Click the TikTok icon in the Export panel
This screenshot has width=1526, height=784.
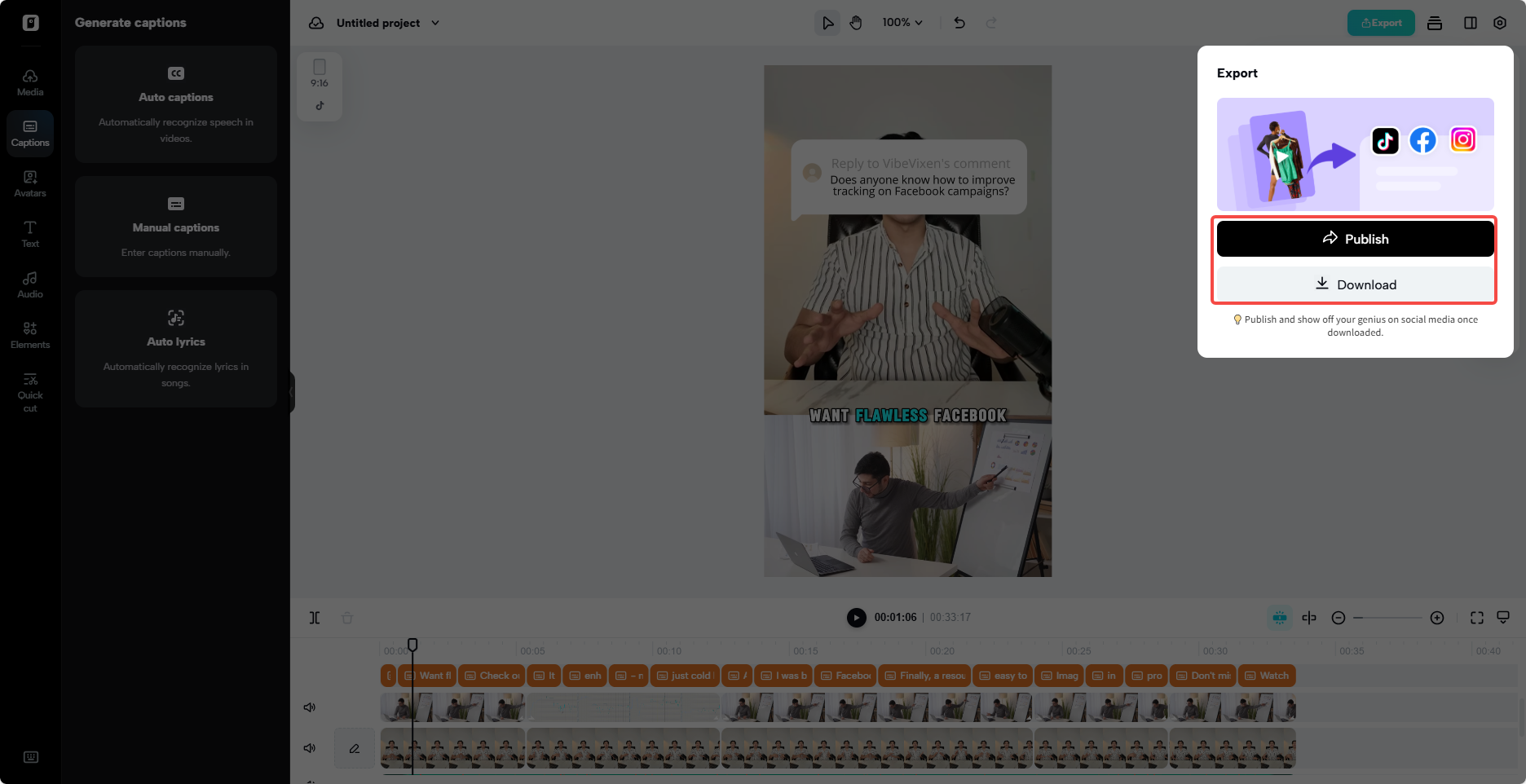1386,140
